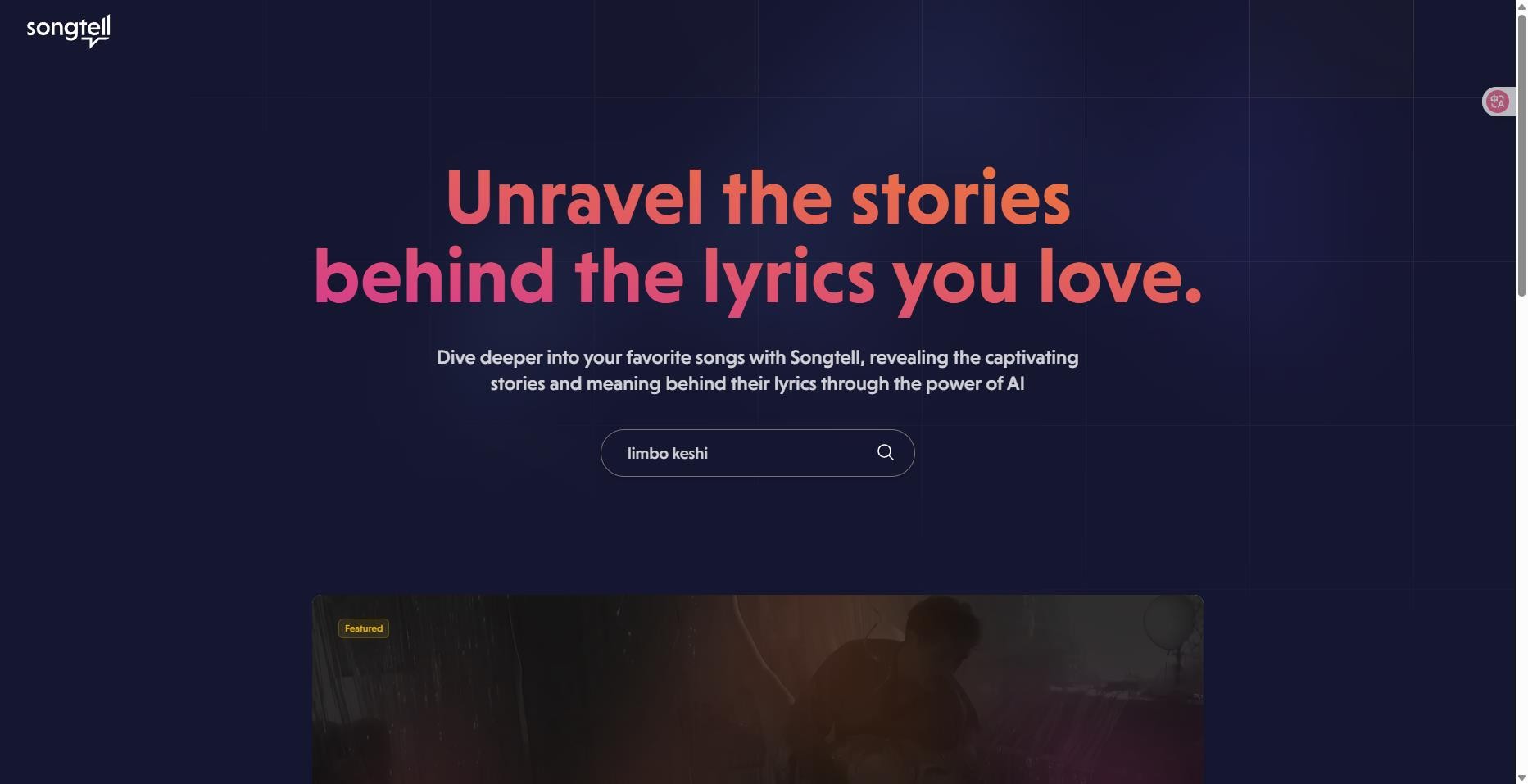The height and width of the screenshot is (784, 1528).
Task: Click the balloon in the featured banner corner
Action: (1170, 624)
